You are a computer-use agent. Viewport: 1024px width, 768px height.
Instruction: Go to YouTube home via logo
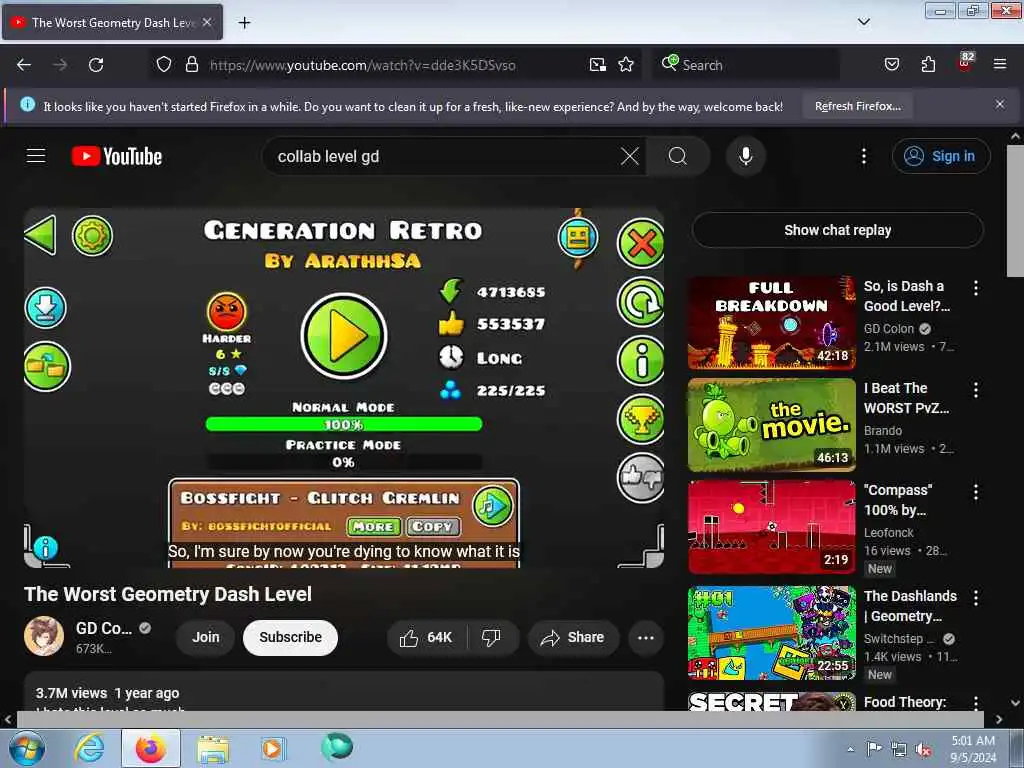click(117, 156)
